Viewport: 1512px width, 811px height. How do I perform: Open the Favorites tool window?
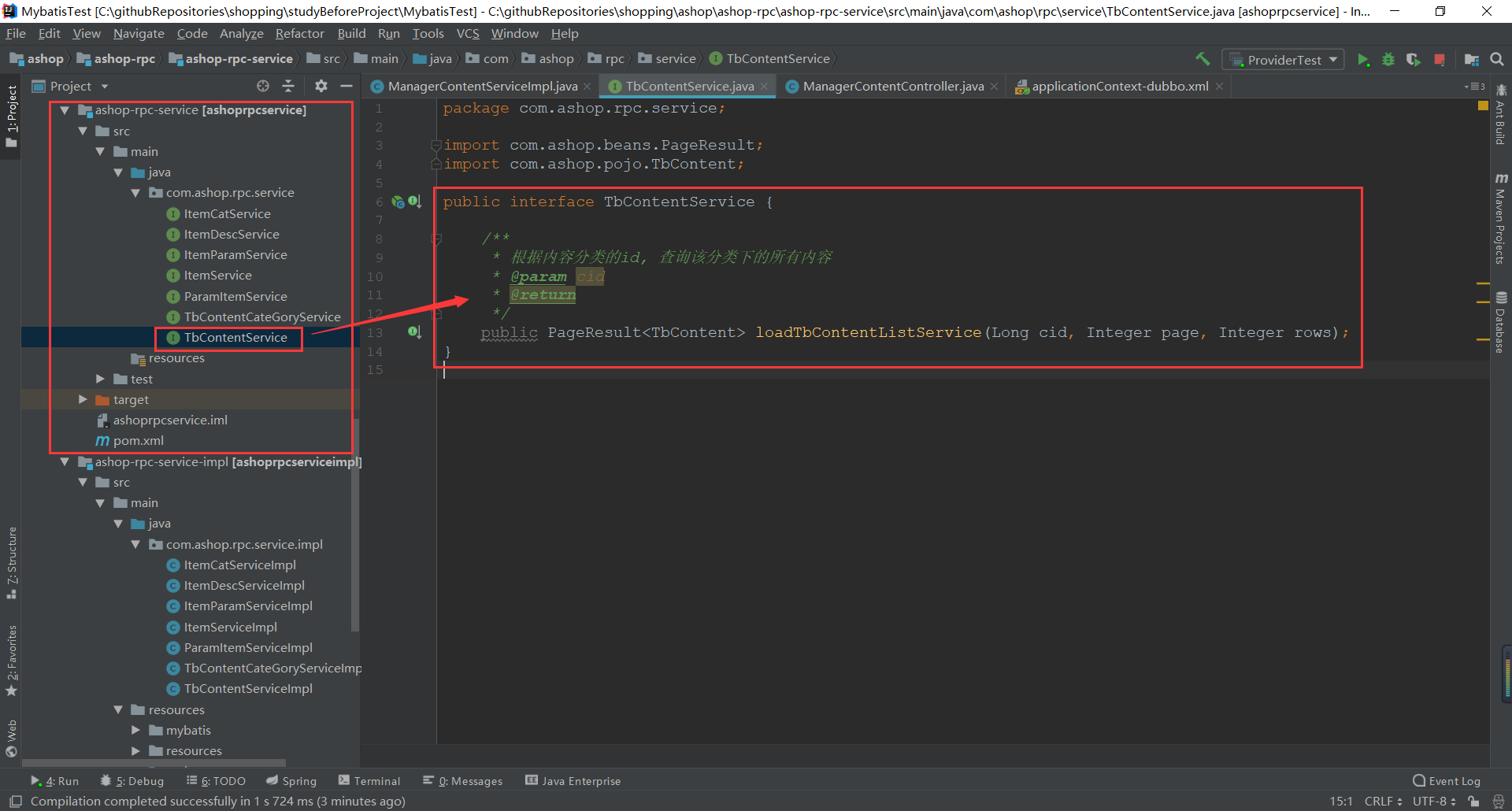point(11,660)
